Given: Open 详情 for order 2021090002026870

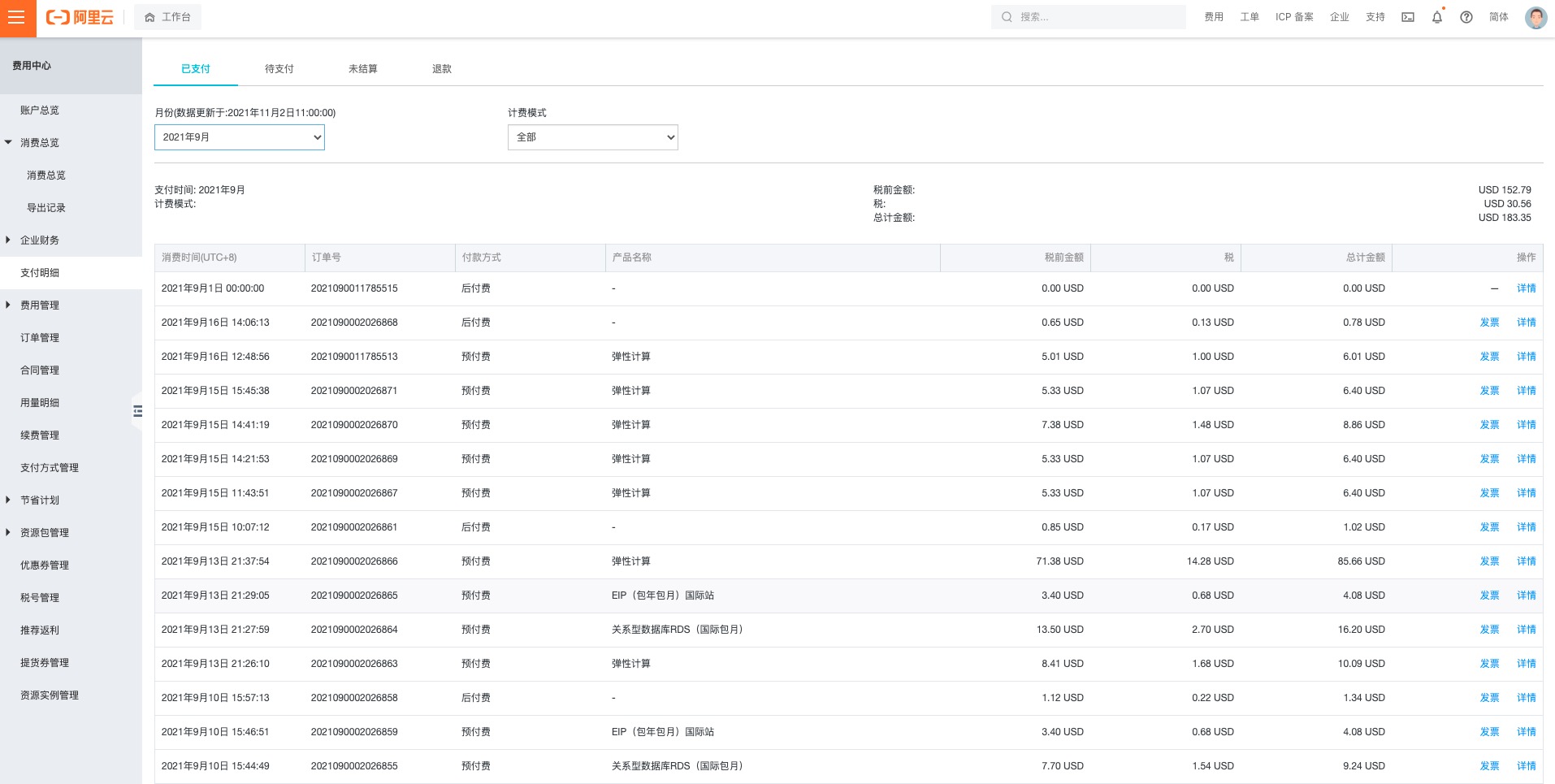Looking at the screenshot, I should tap(1526, 425).
